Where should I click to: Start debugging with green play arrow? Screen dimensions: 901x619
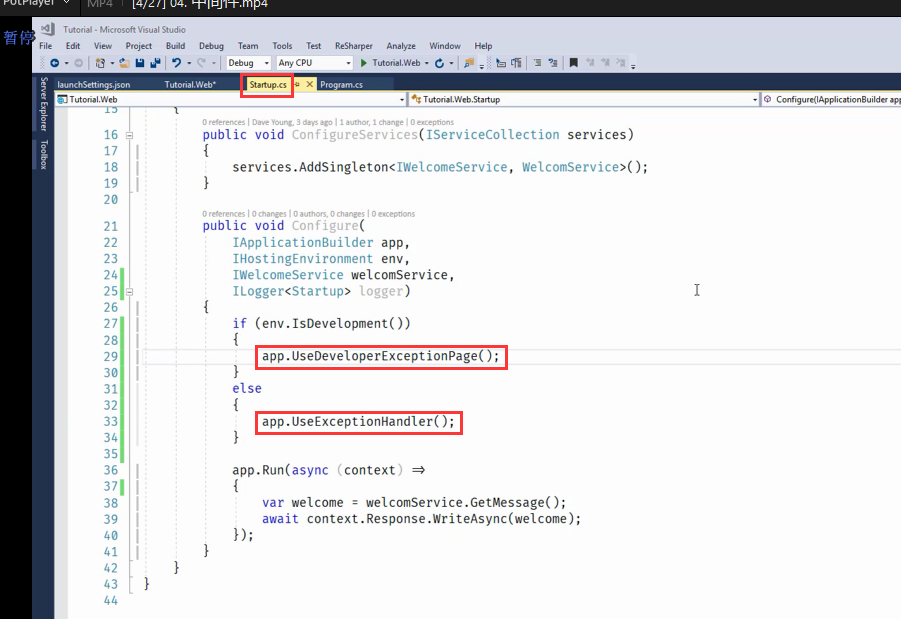(365, 63)
